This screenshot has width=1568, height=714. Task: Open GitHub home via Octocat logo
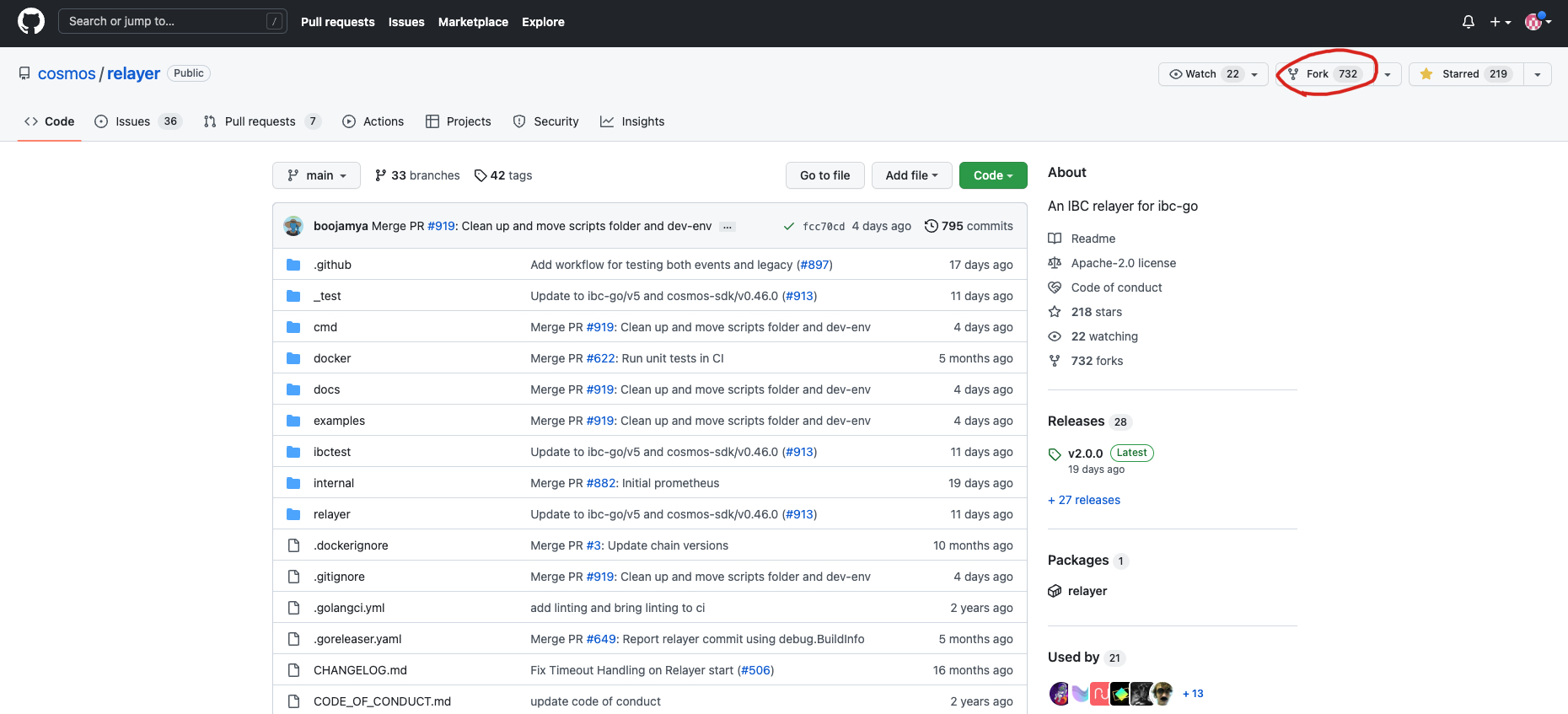(x=31, y=21)
